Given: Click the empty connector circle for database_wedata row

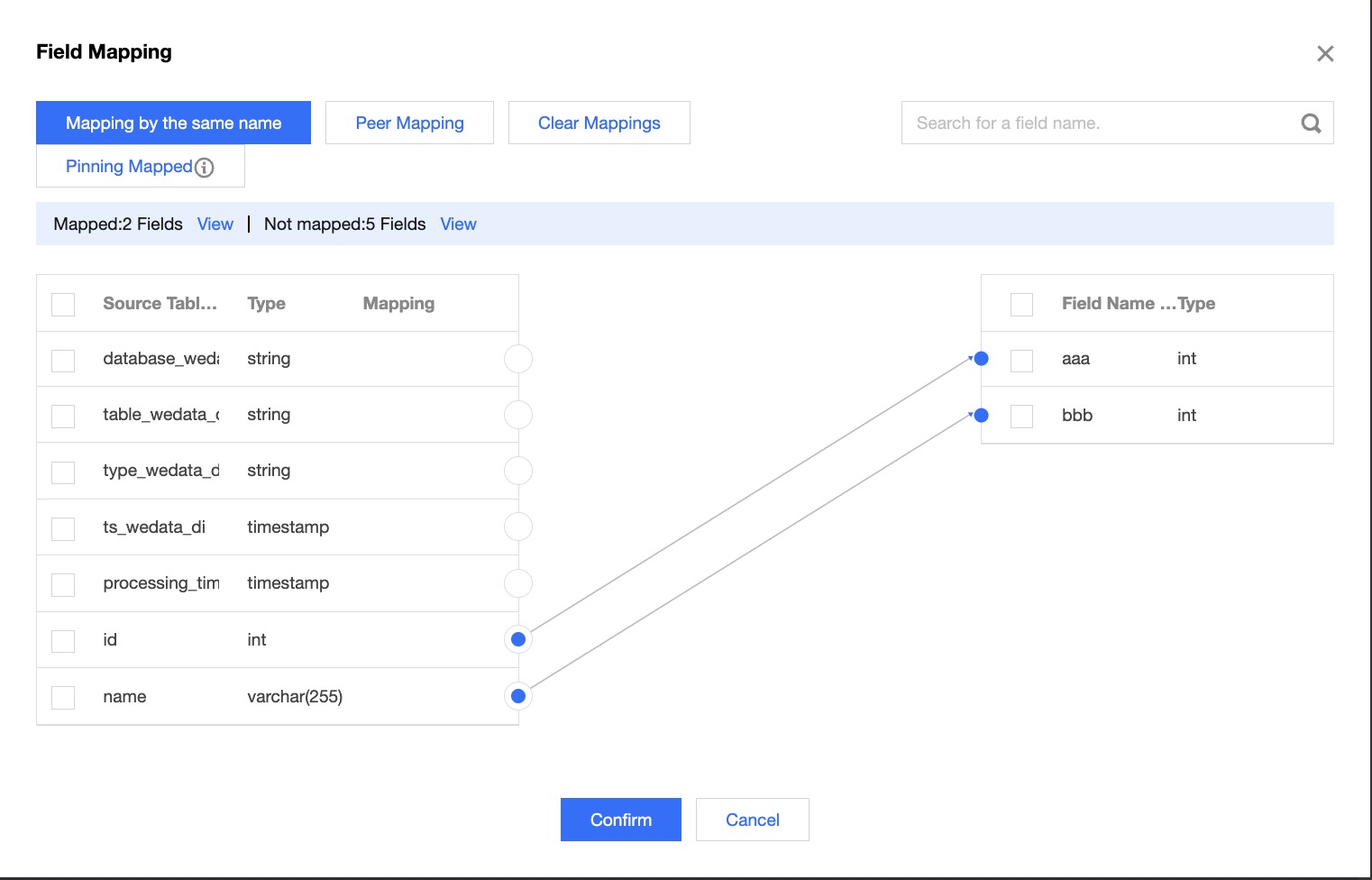Looking at the screenshot, I should pos(518,359).
